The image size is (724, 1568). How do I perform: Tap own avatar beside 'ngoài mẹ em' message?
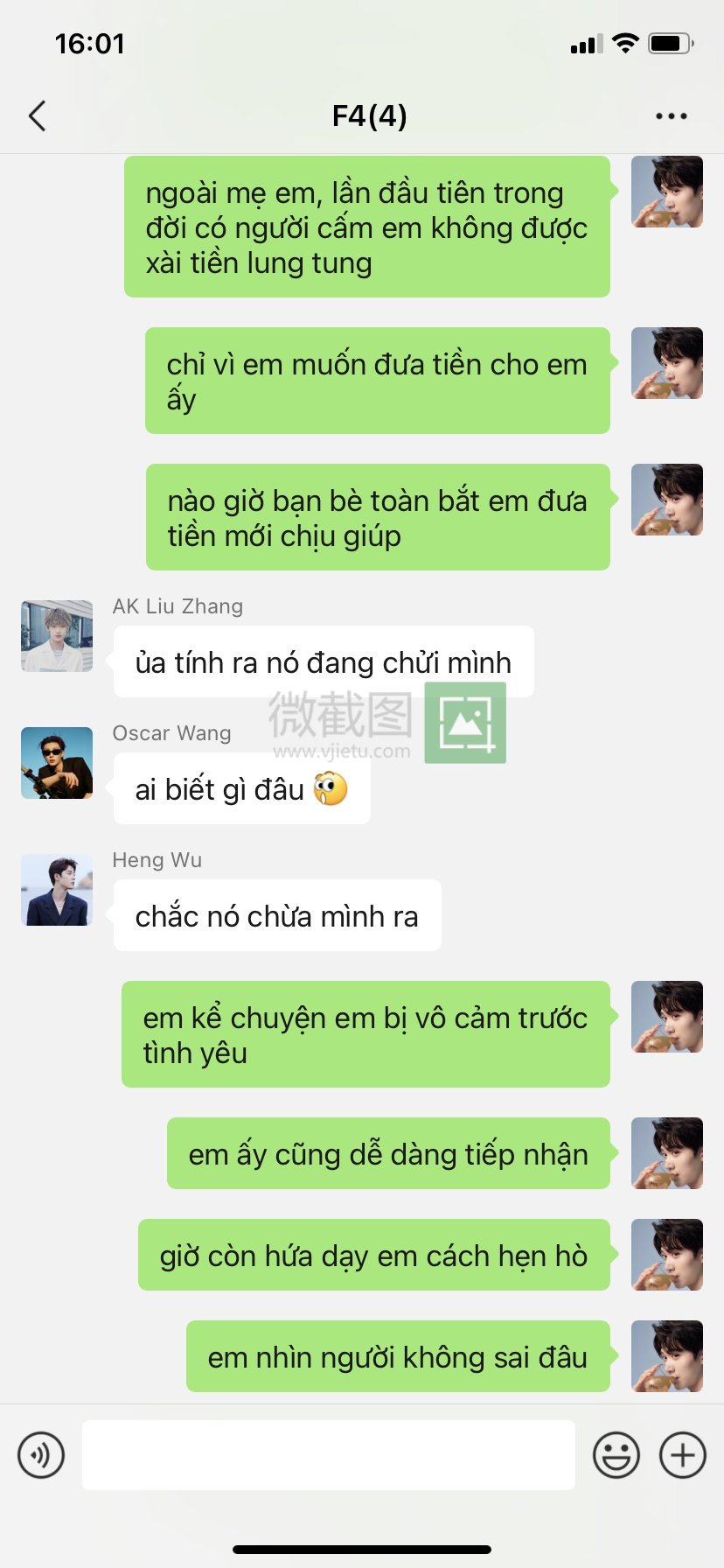click(667, 192)
